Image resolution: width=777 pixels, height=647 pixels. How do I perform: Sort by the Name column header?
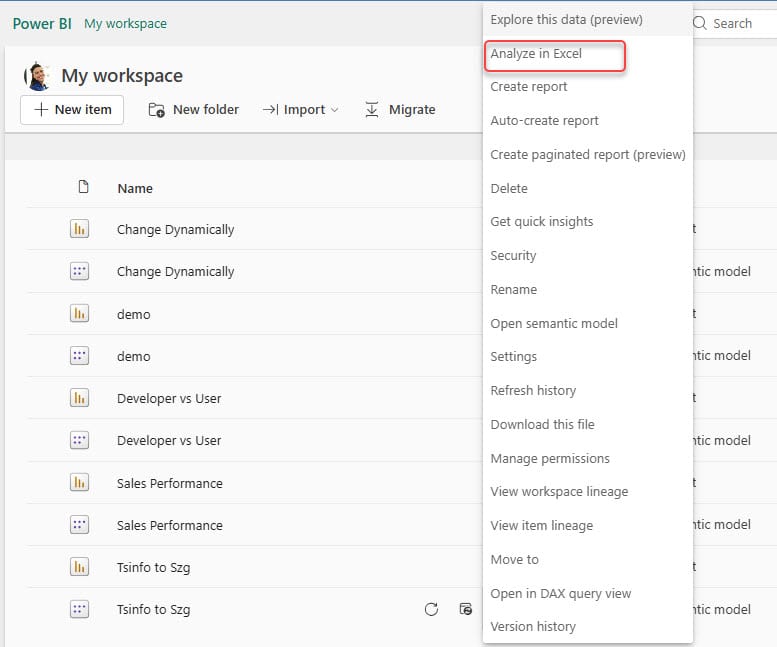(x=135, y=188)
